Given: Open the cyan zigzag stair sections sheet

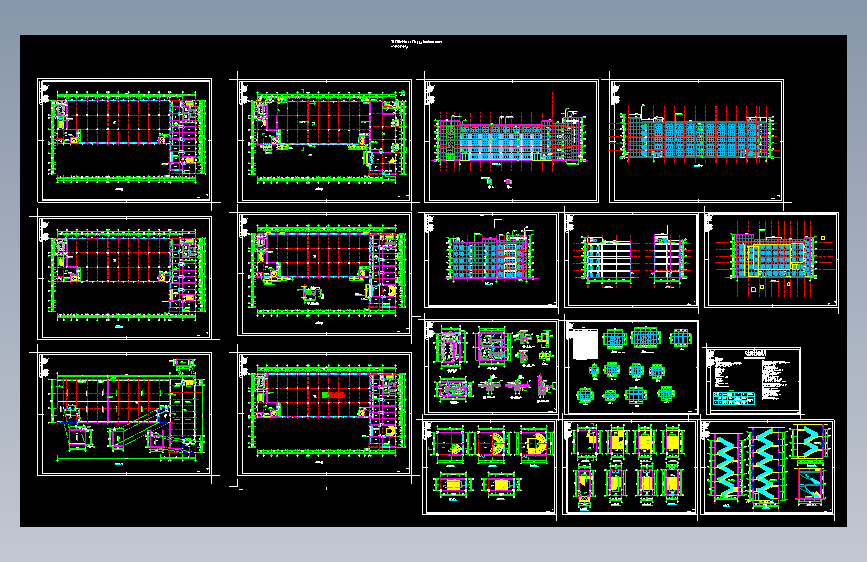Looking at the screenshot, I should pyautogui.click(x=767, y=467).
